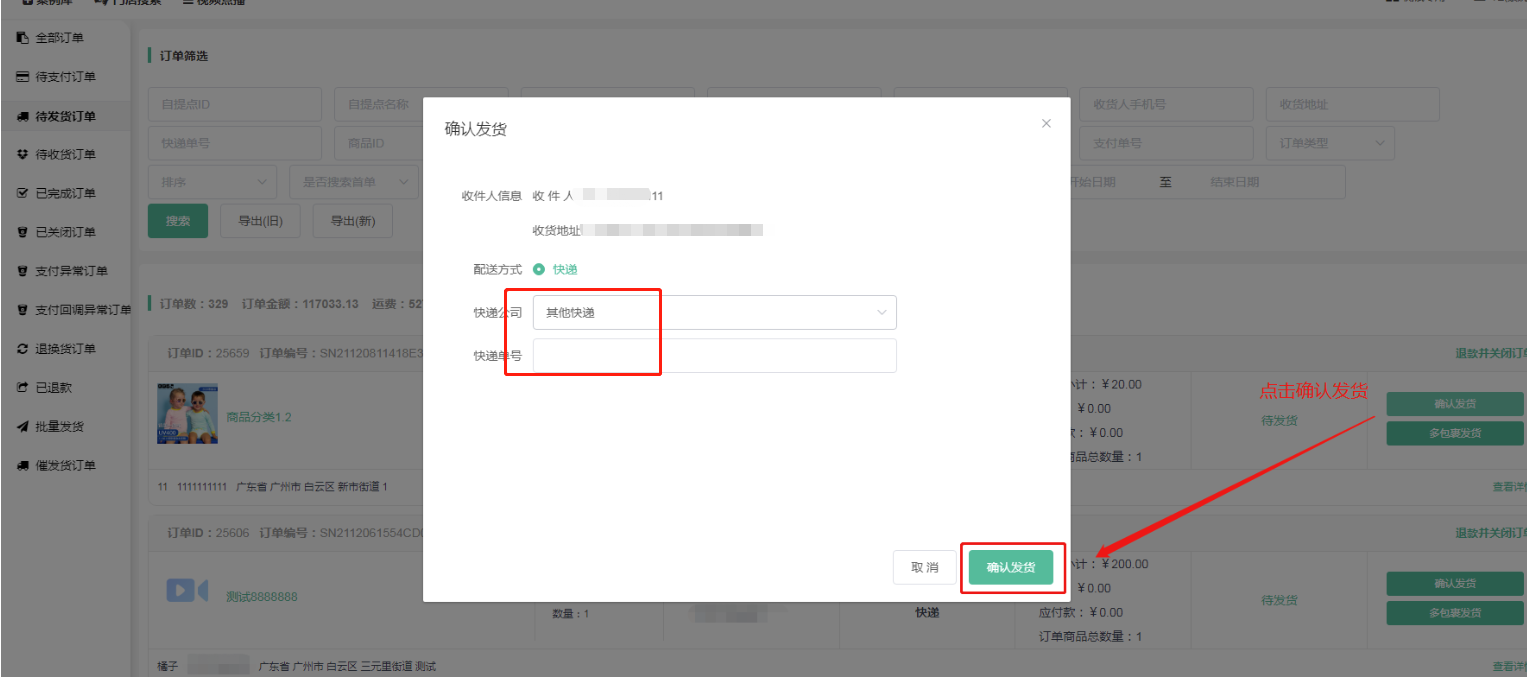Click the 退换货订单 refresh icon
The width and height of the screenshot is (1527, 677).
tap(22, 349)
